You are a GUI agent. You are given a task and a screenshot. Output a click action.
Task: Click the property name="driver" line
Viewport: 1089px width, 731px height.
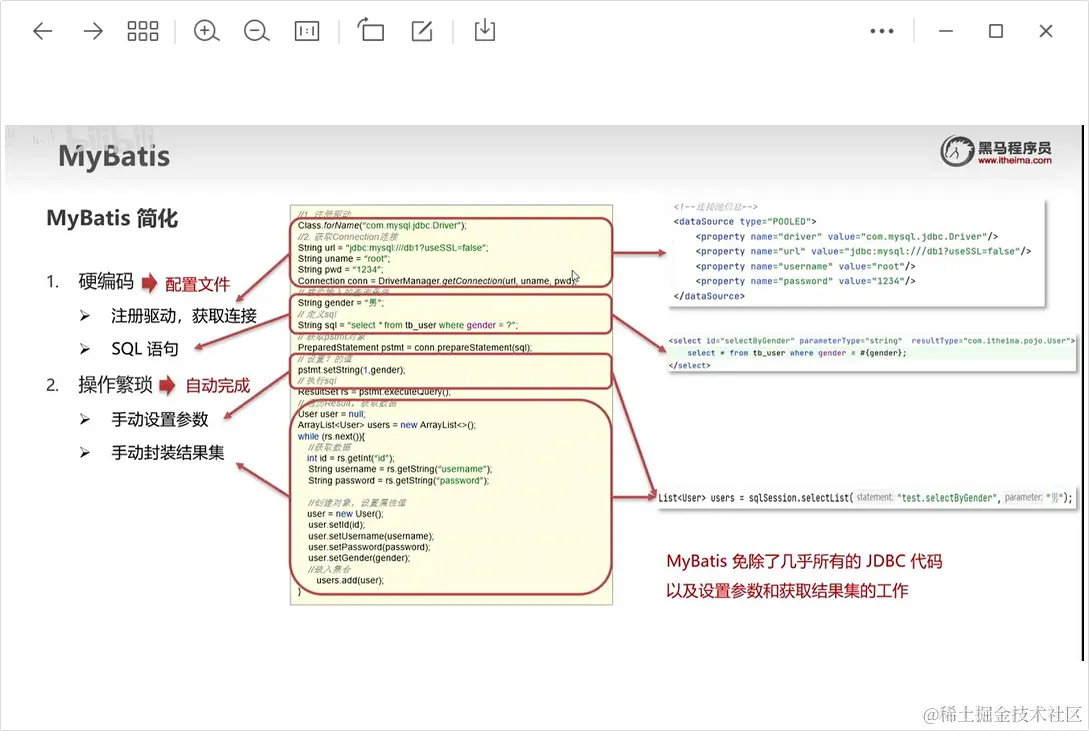coord(847,237)
